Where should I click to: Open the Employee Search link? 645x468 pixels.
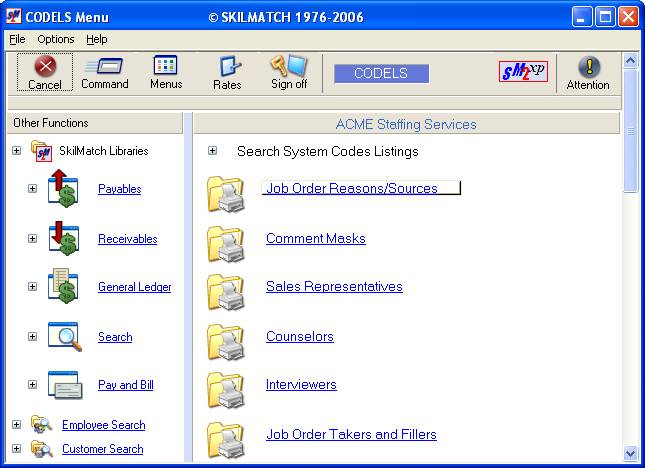click(x=104, y=425)
